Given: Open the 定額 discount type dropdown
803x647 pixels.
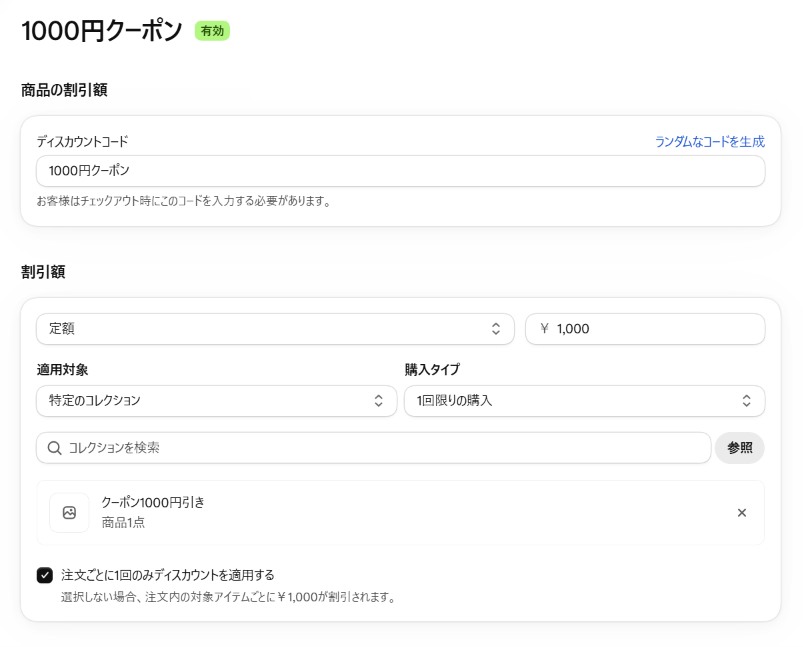Looking at the screenshot, I should coord(275,329).
